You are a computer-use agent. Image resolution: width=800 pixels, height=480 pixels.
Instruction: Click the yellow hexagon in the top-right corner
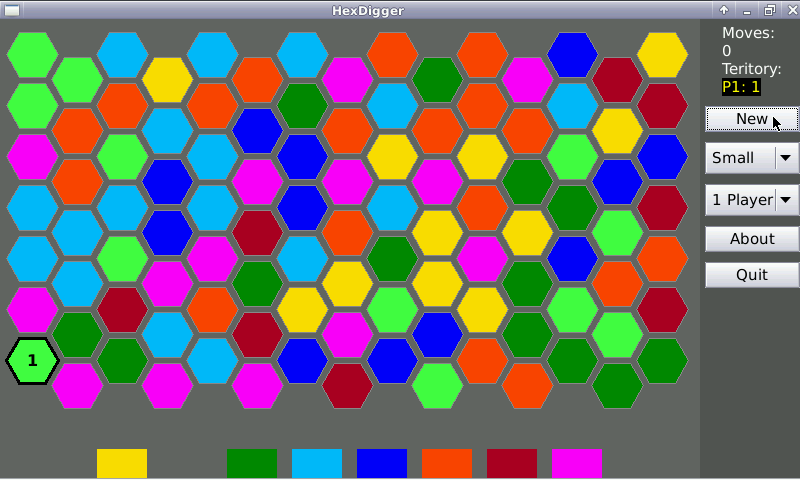point(662,55)
